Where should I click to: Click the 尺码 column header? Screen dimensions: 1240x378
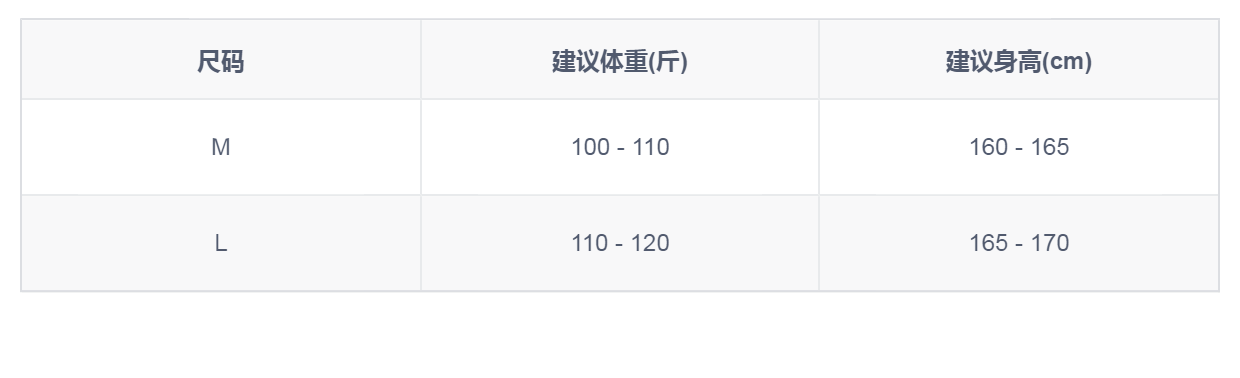click(x=221, y=62)
